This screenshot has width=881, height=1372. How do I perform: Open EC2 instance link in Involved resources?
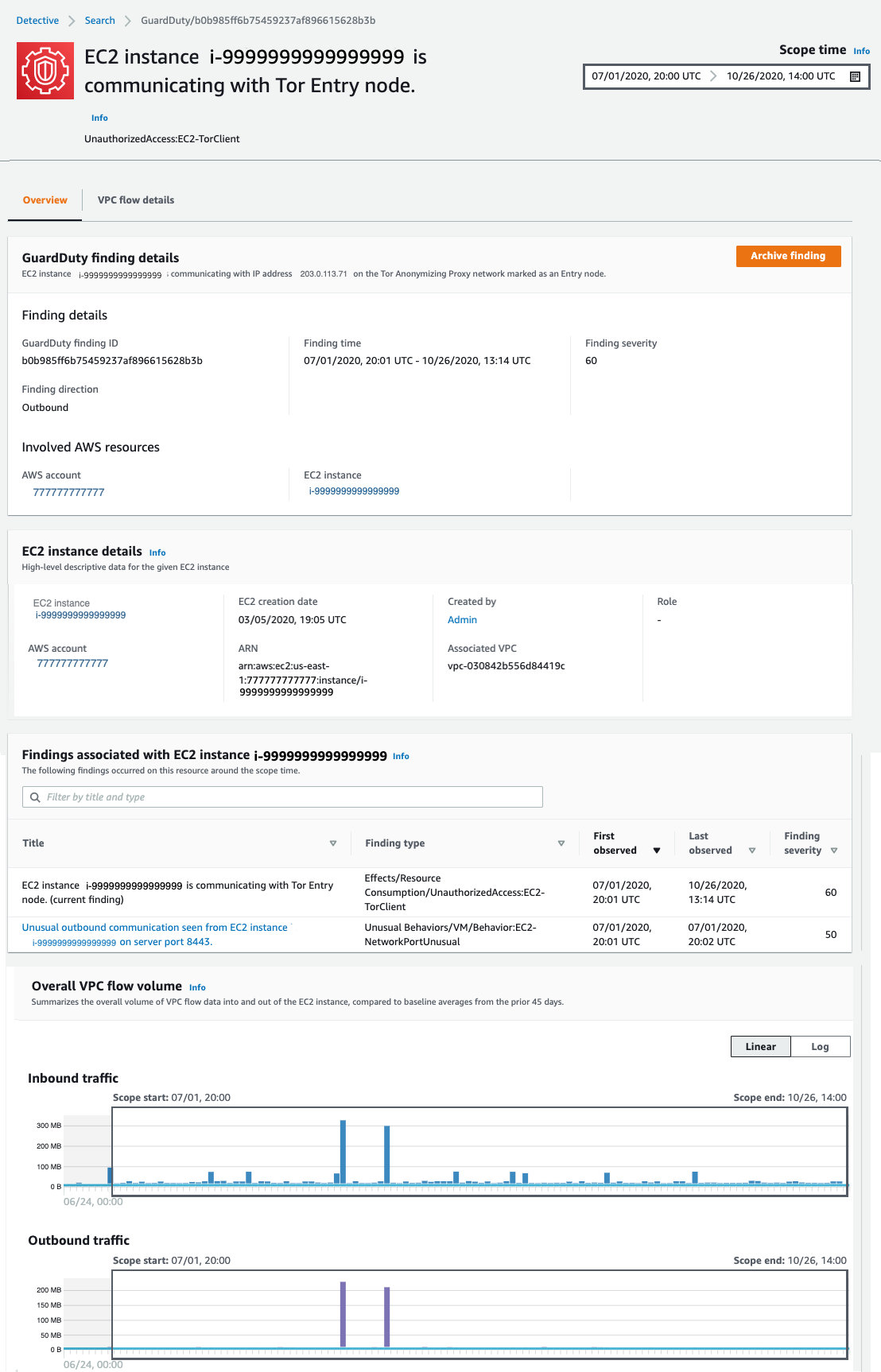click(x=354, y=491)
